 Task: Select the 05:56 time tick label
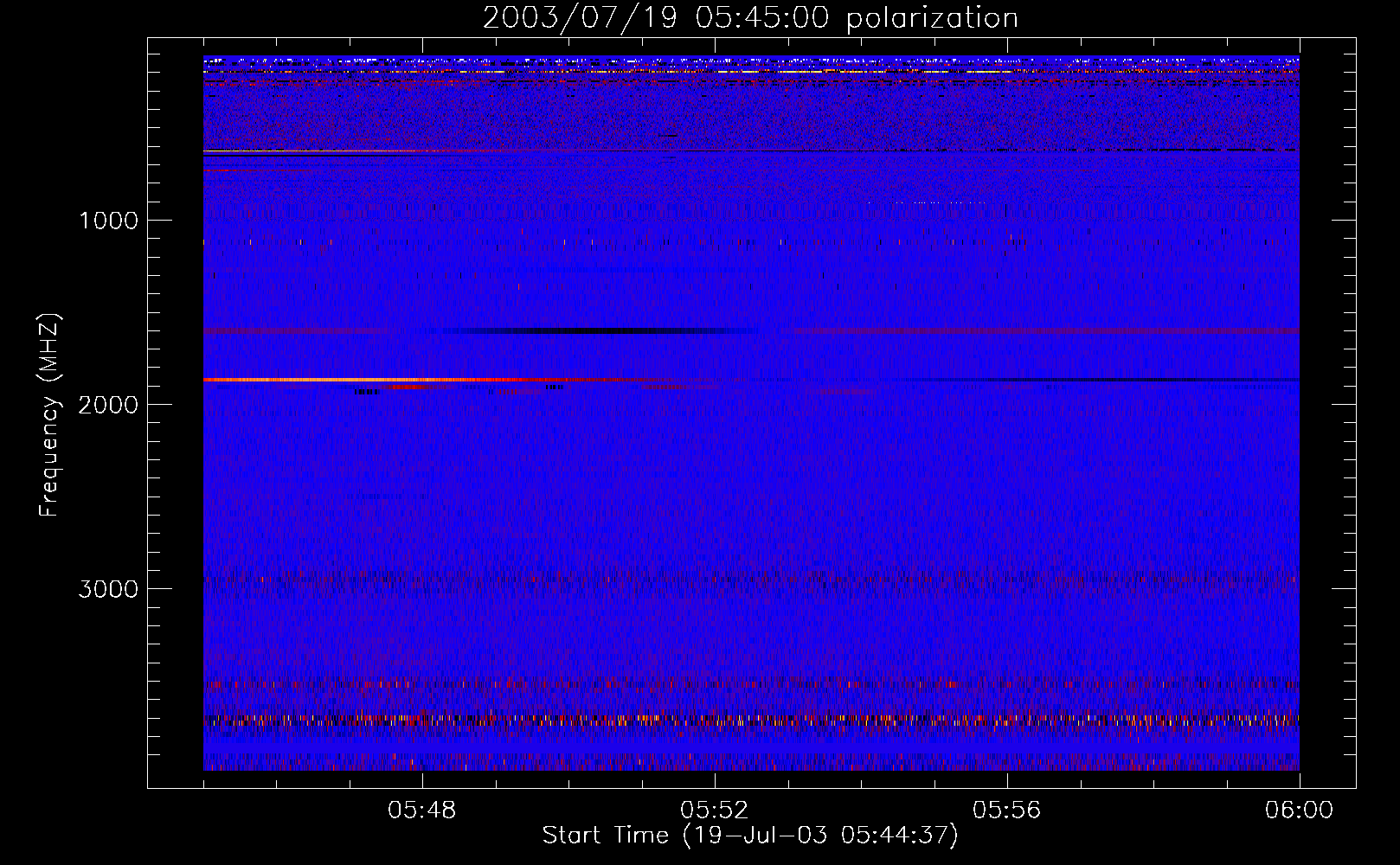coord(1006,811)
